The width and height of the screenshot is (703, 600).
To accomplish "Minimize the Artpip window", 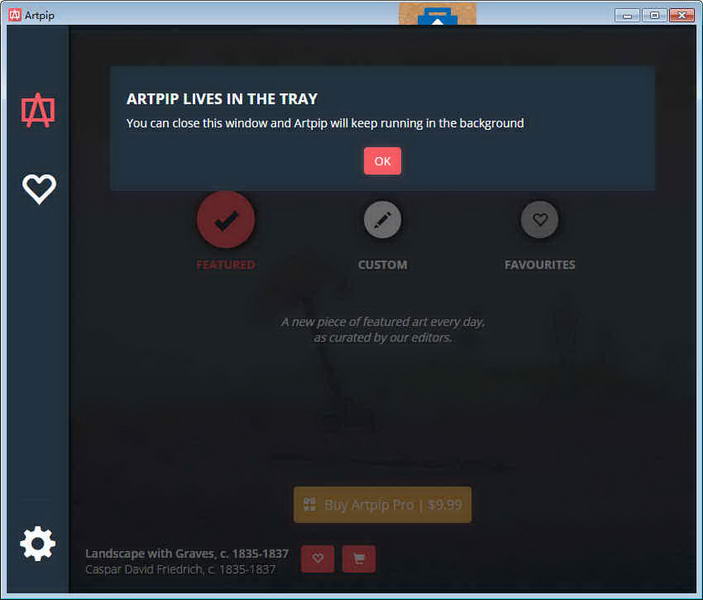I will pyautogui.click(x=628, y=14).
